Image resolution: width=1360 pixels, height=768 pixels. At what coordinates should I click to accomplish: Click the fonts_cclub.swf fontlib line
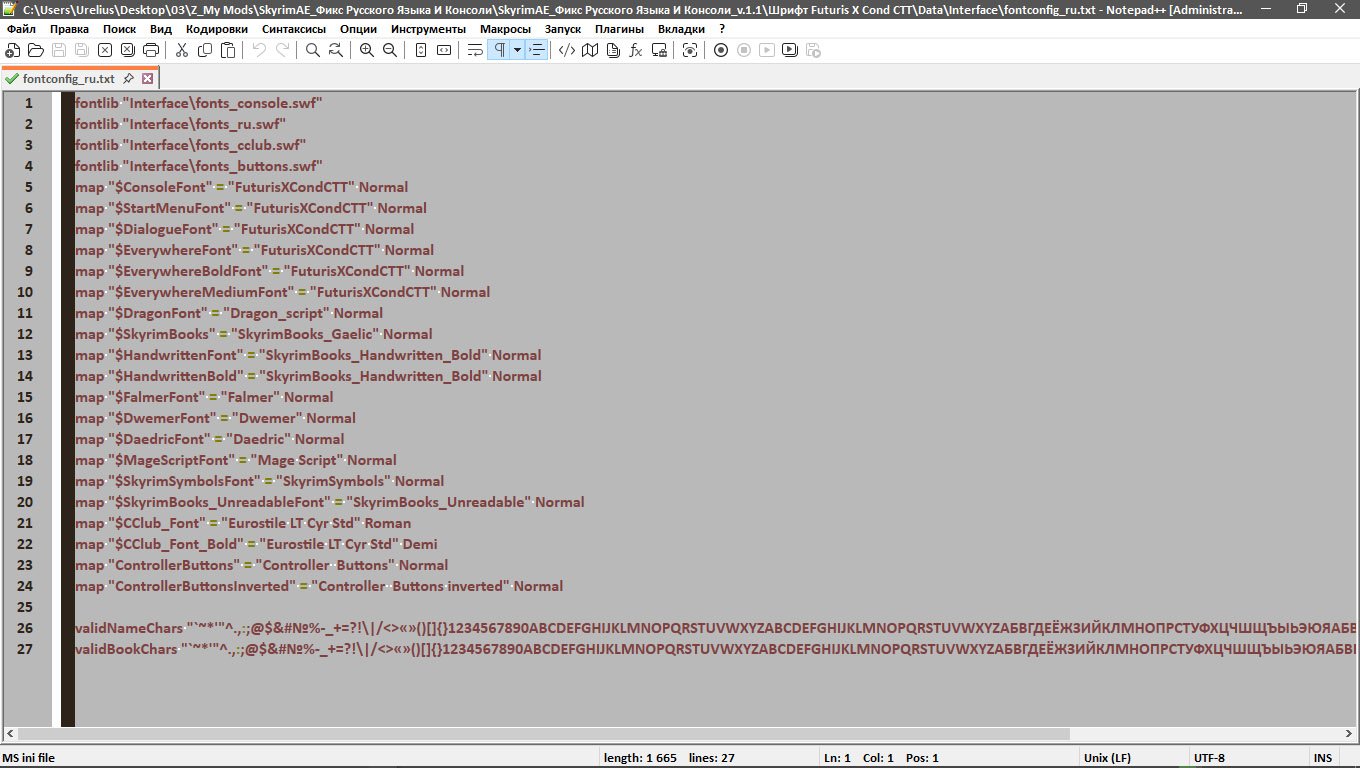coord(190,145)
